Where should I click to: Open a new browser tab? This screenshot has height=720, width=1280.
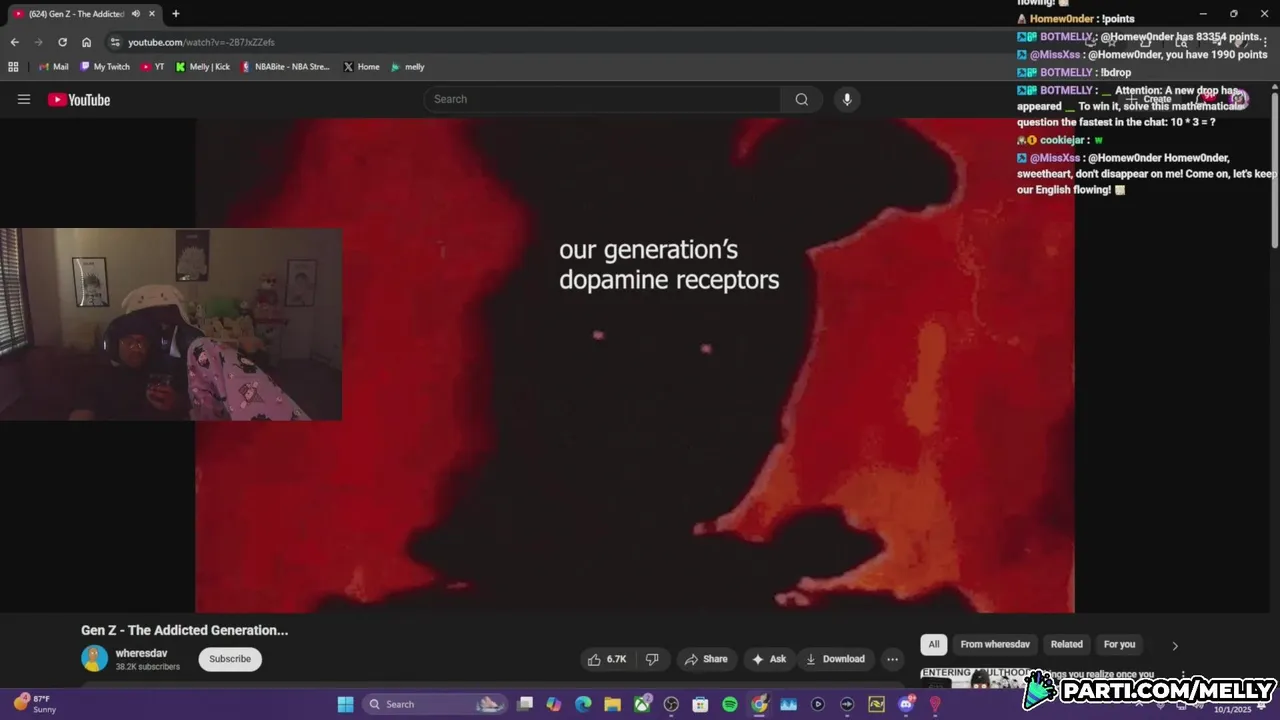click(x=176, y=14)
